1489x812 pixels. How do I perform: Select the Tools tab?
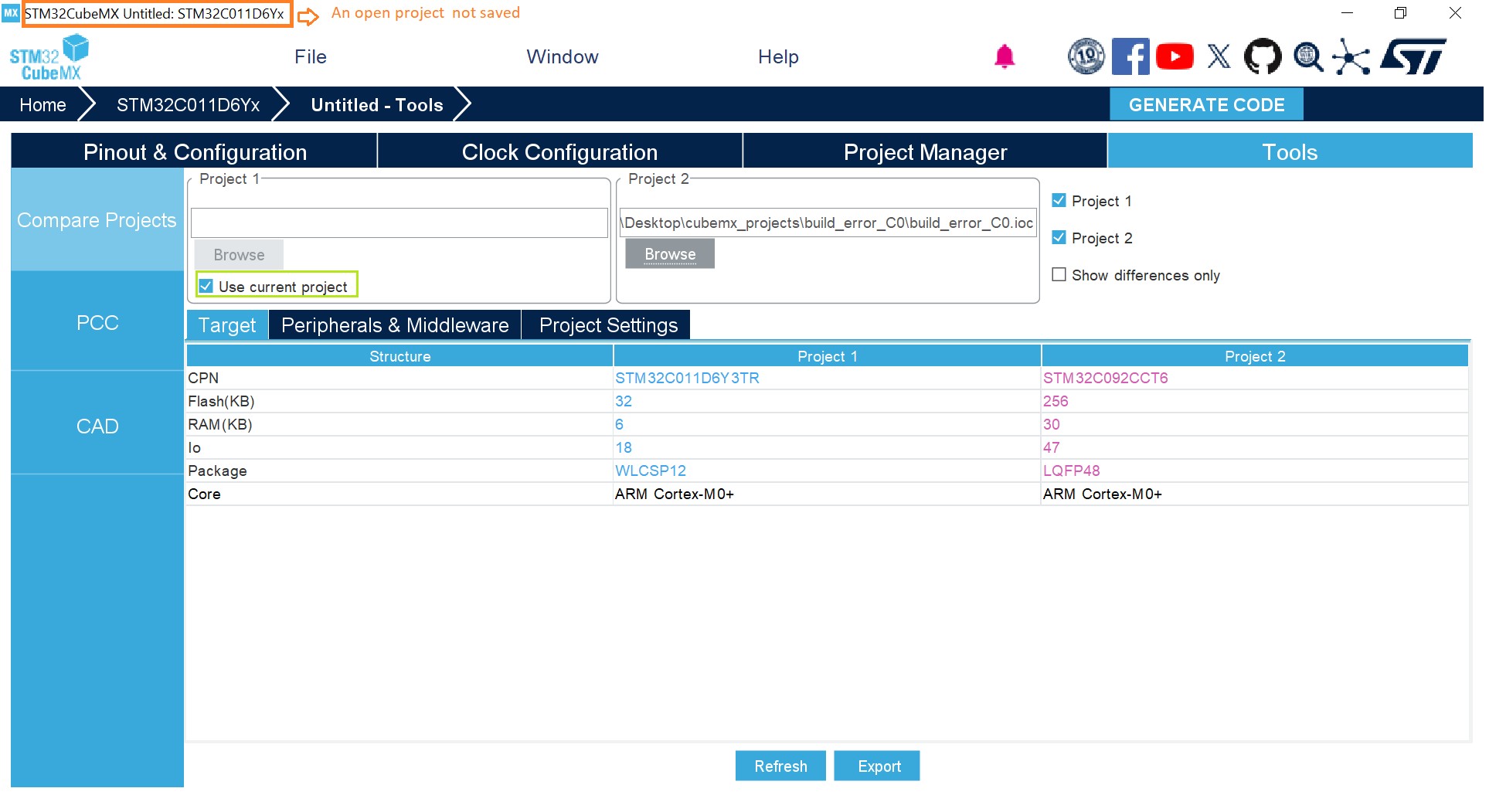tap(1290, 152)
